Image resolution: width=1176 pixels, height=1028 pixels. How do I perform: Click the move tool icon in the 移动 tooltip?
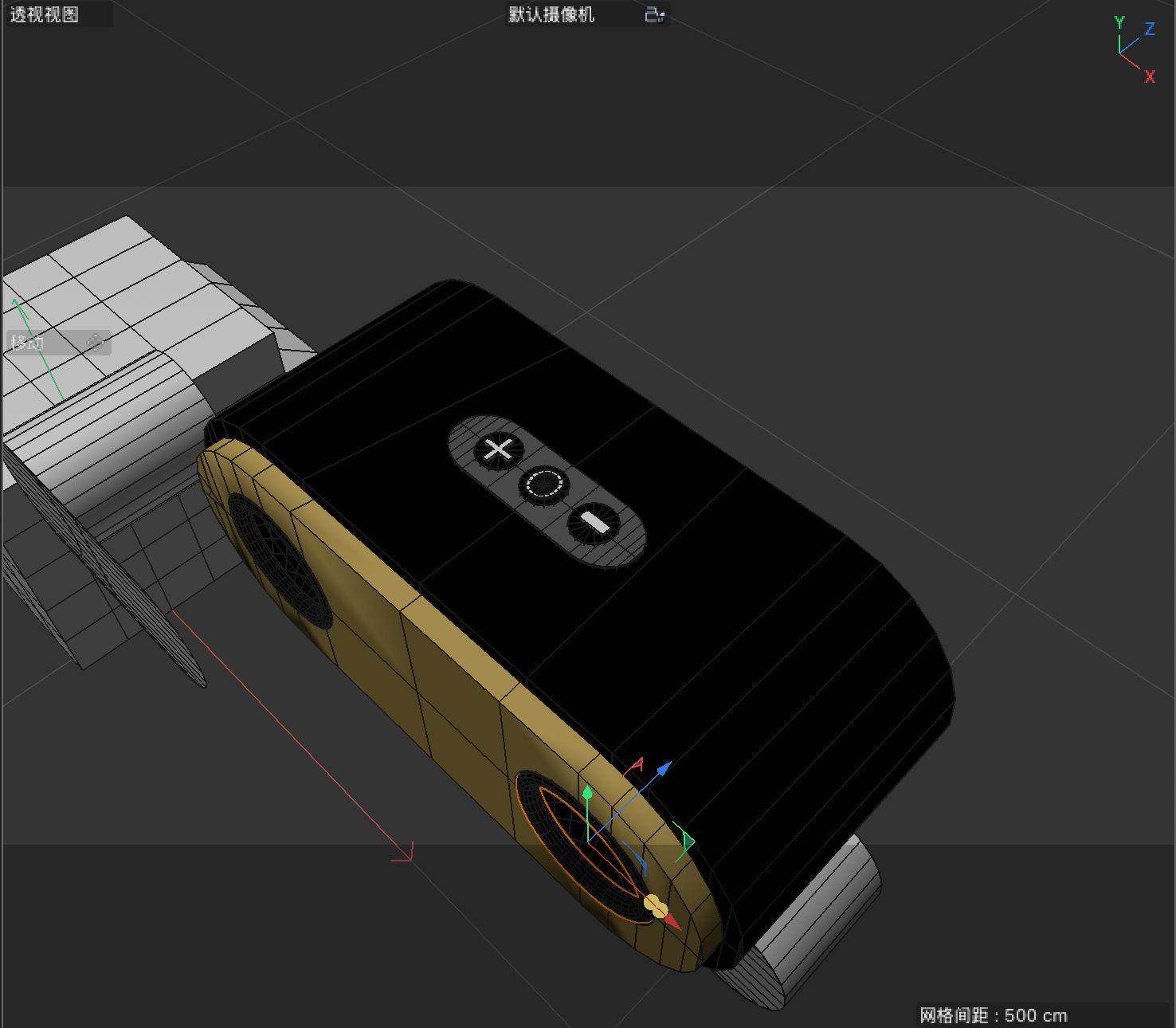[95, 343]
